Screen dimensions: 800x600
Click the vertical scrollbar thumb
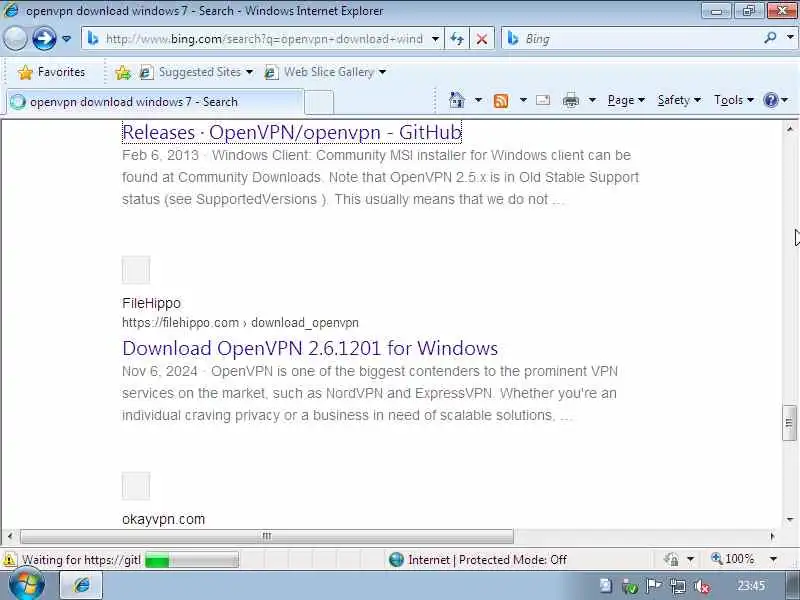[789, 422]
